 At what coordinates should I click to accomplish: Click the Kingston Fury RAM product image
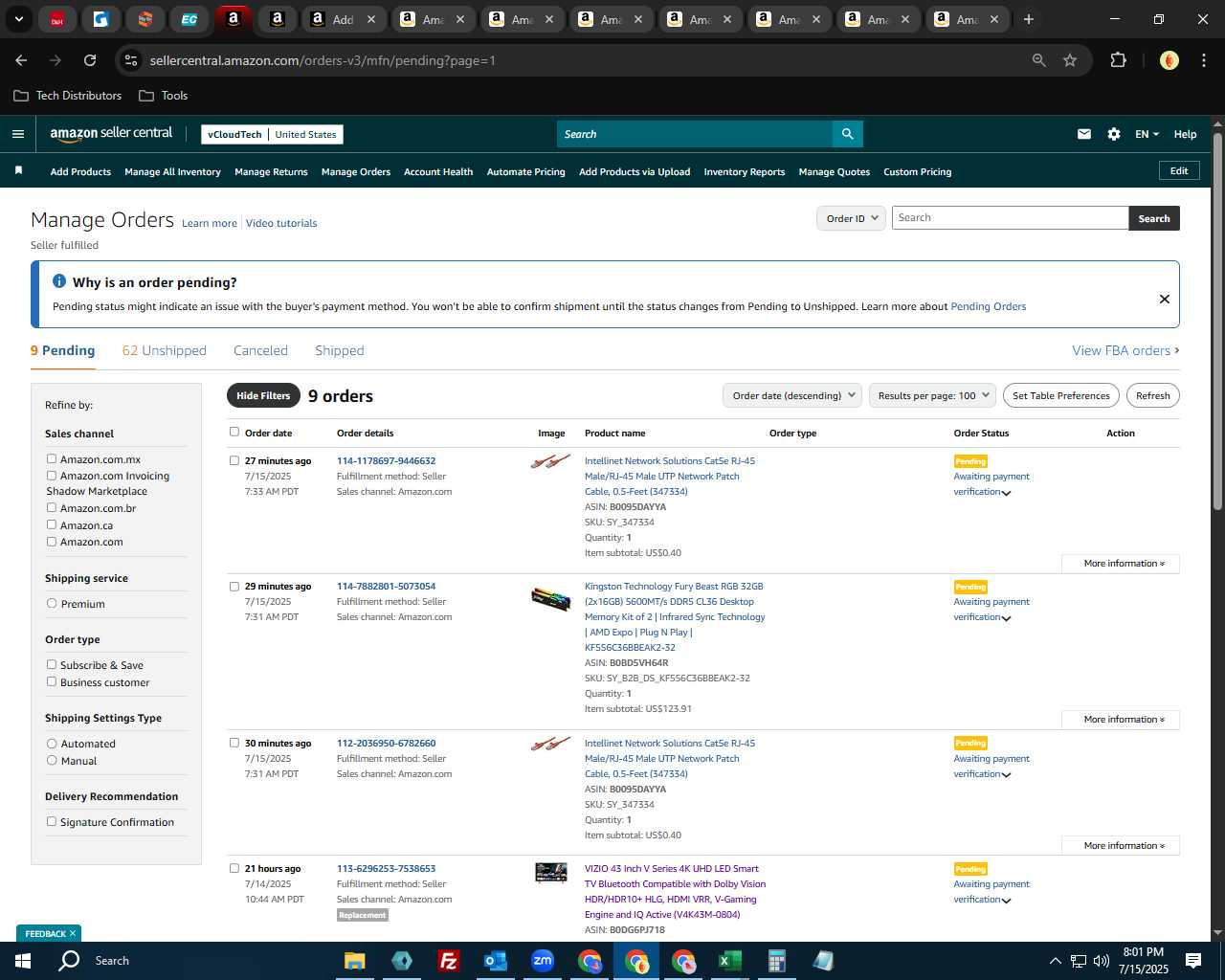coord(550,599)
